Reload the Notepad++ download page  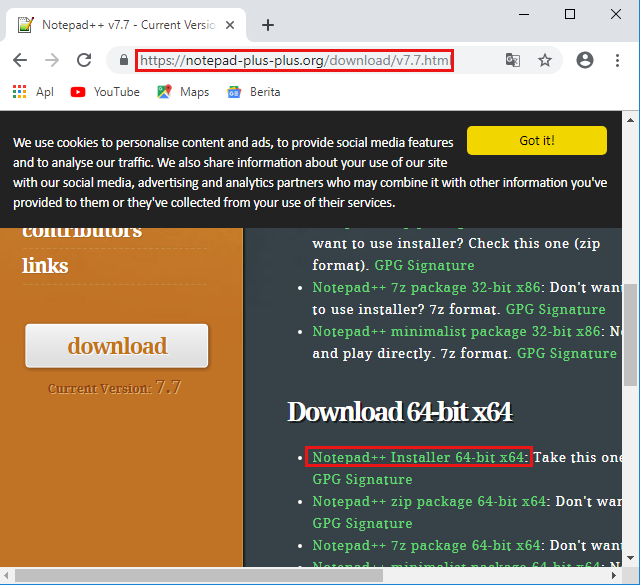(x=84, y=60)
